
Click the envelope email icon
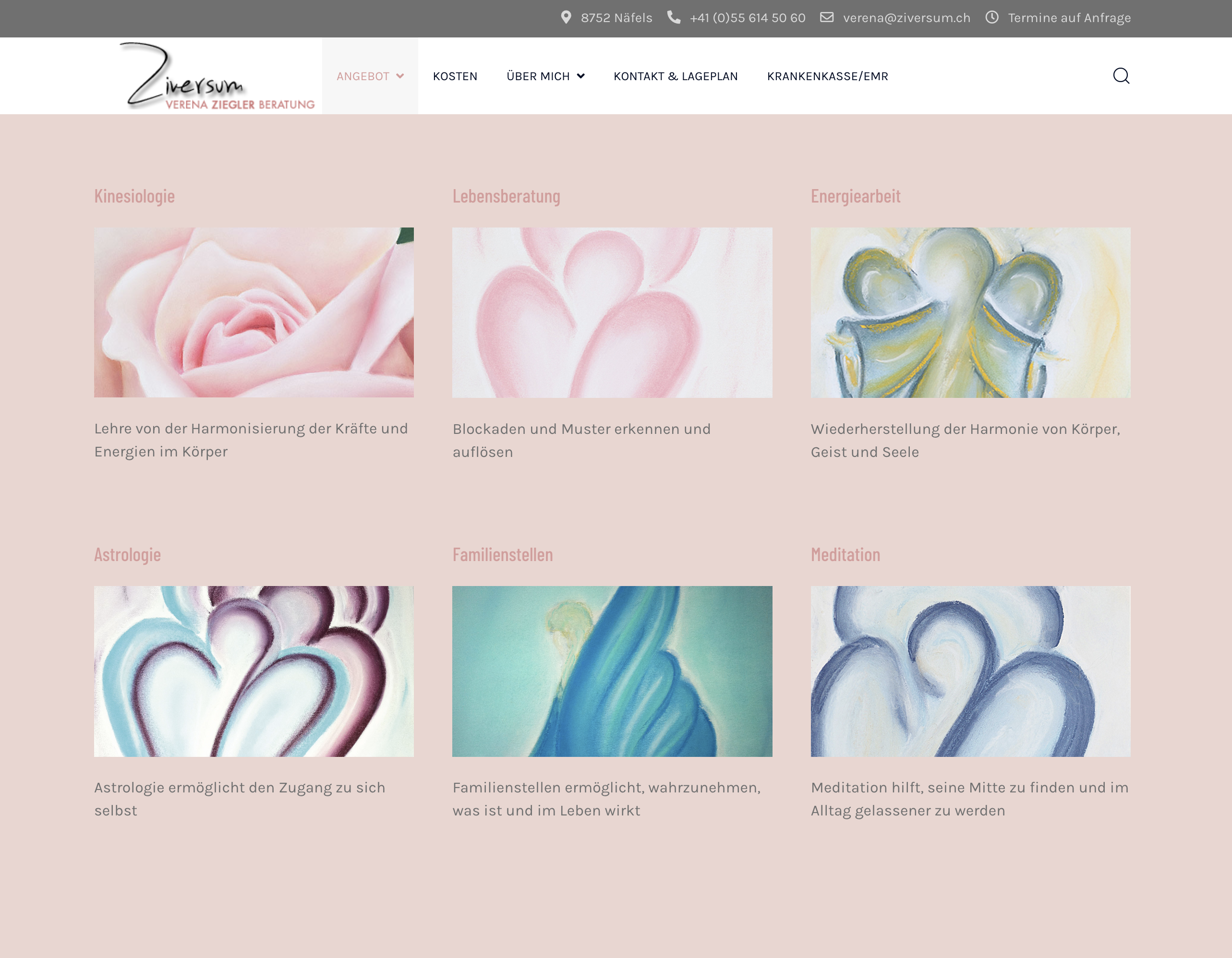pos(826,17)
